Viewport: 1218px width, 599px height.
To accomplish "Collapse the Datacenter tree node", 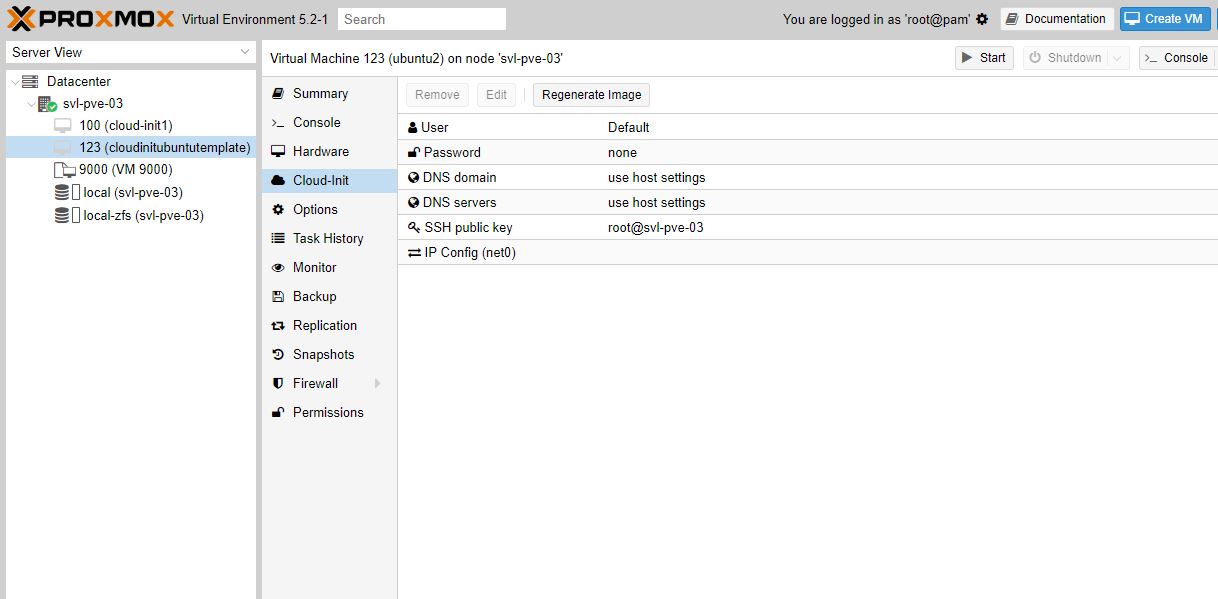I will (15, 82).
